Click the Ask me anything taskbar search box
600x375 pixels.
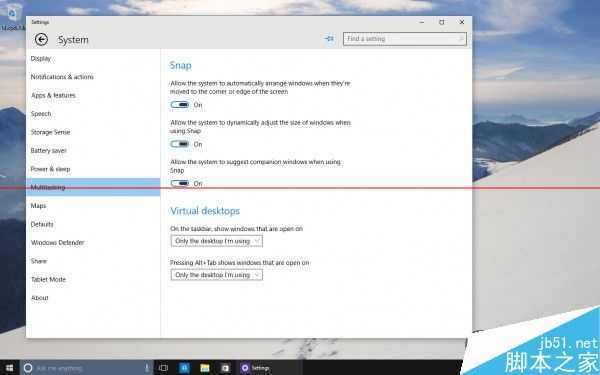pyautogui.click(x=86, y=368)
